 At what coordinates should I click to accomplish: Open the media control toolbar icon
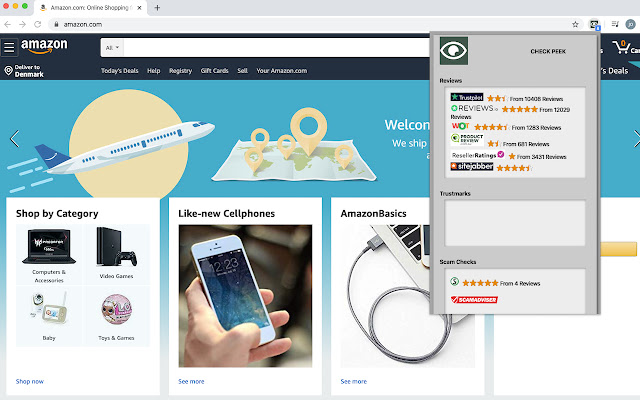[x=615, y=24]
